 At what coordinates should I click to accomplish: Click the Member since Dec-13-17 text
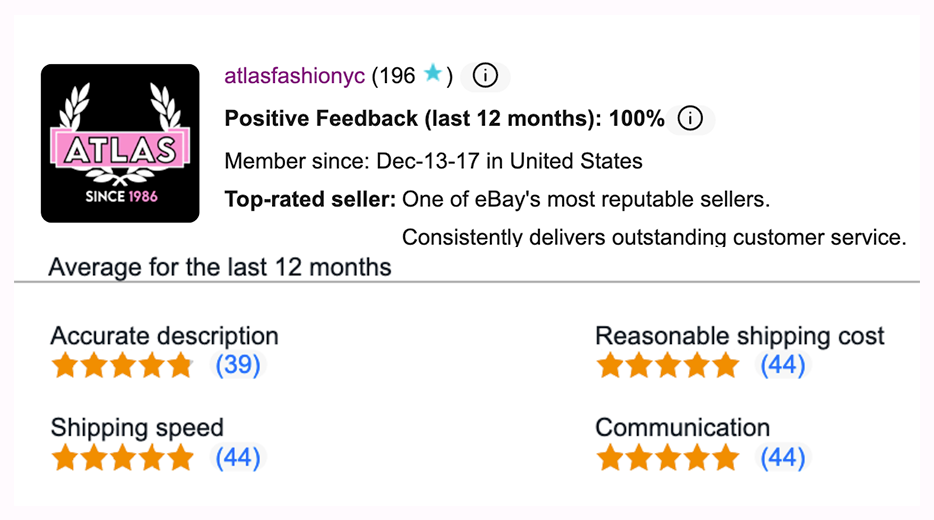434,161
